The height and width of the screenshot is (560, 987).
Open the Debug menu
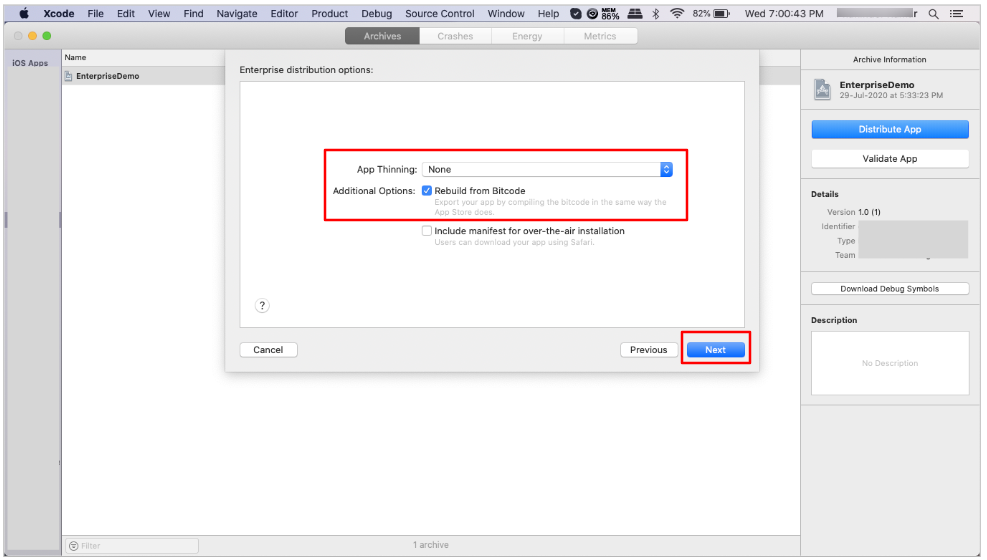(376, 13)
